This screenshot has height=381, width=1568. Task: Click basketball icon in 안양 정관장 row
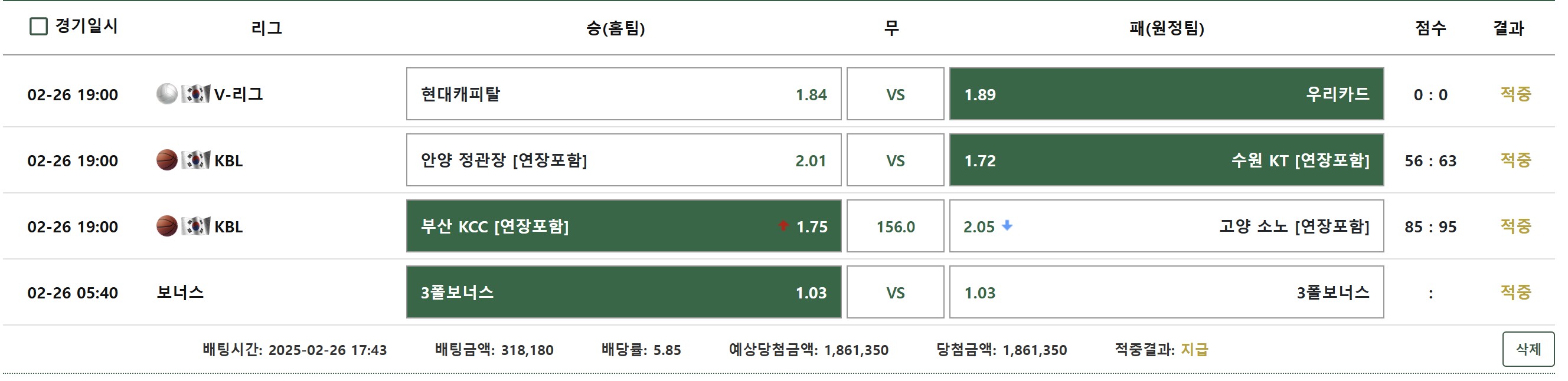(166, 160)
